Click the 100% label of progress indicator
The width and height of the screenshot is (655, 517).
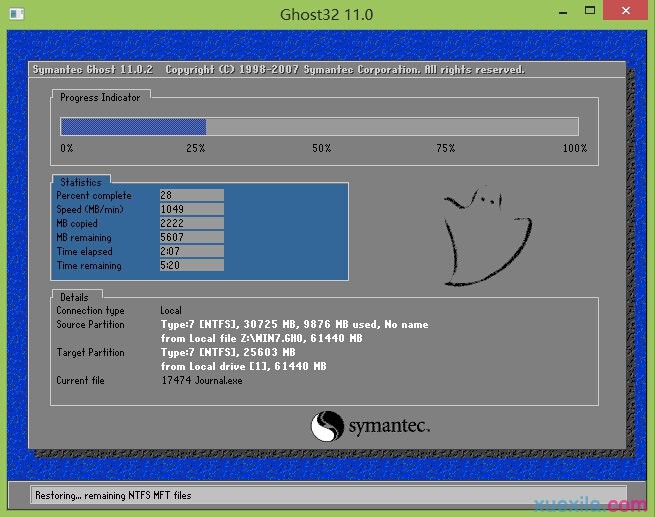click(x=574, y=149)
